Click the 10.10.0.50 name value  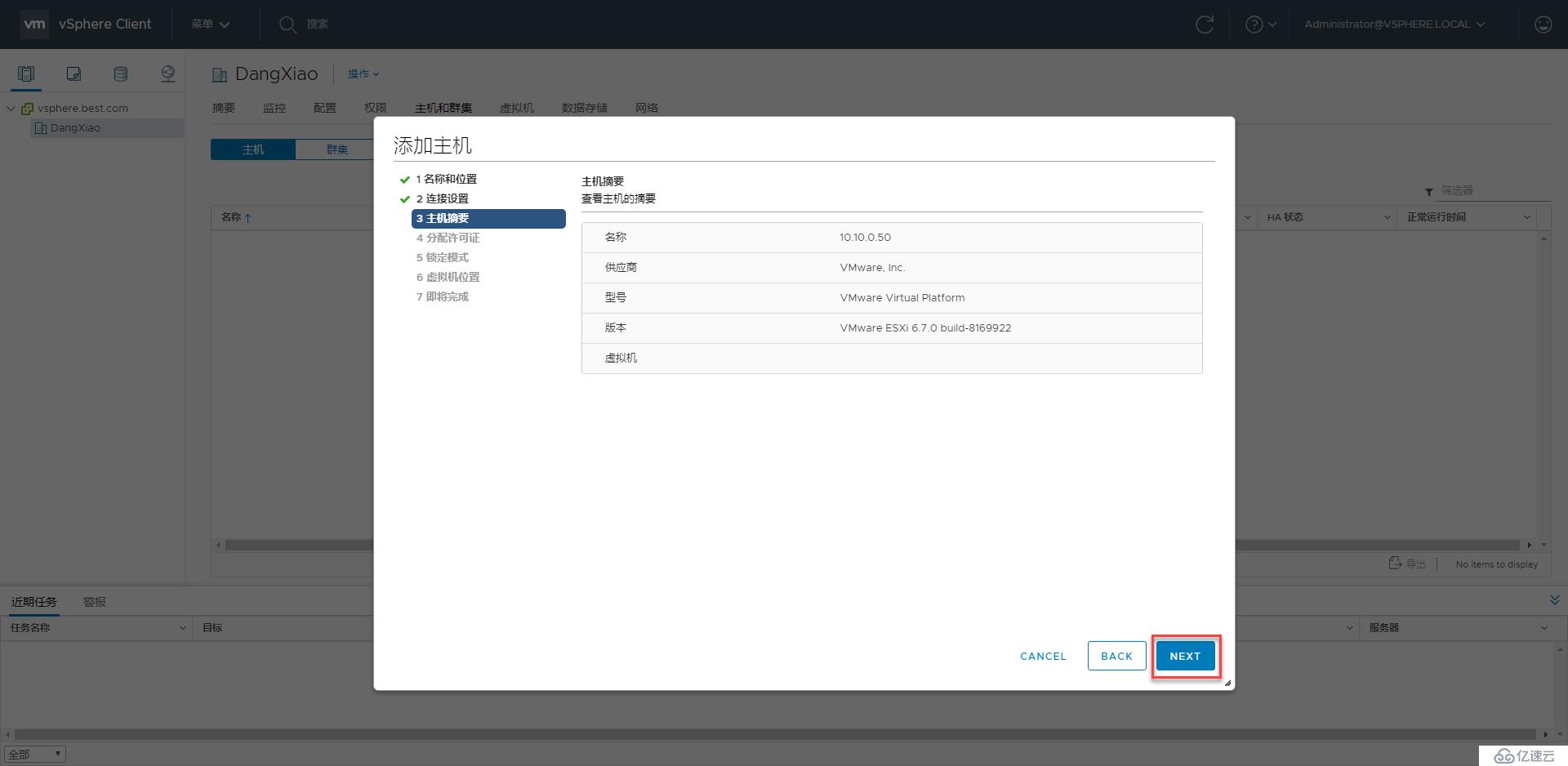click(x=865, y=238)
